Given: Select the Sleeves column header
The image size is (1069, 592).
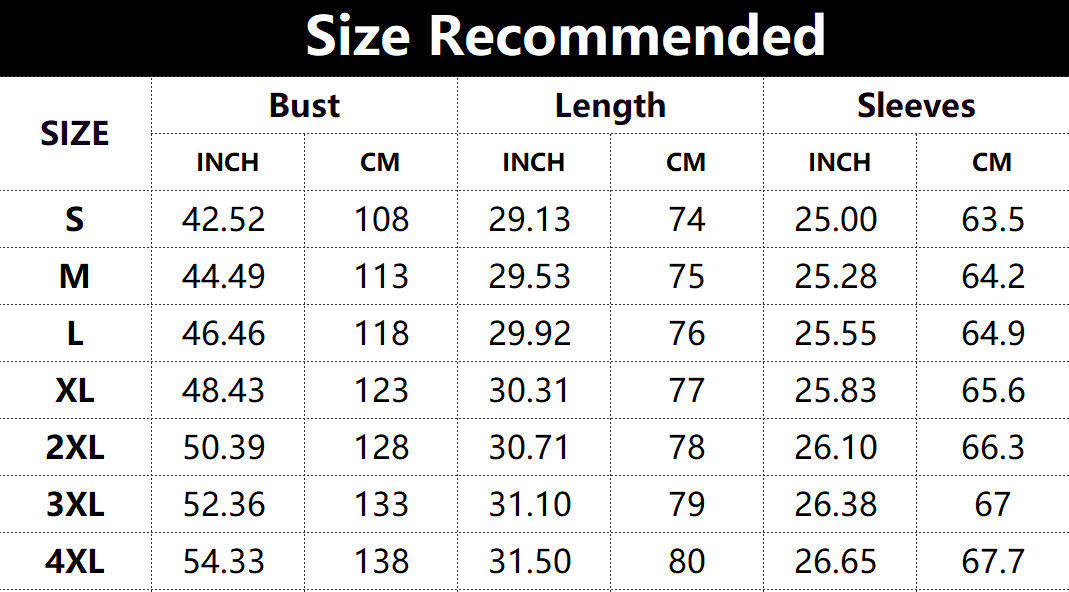Looking at the screenshot, I should [916, 106].
